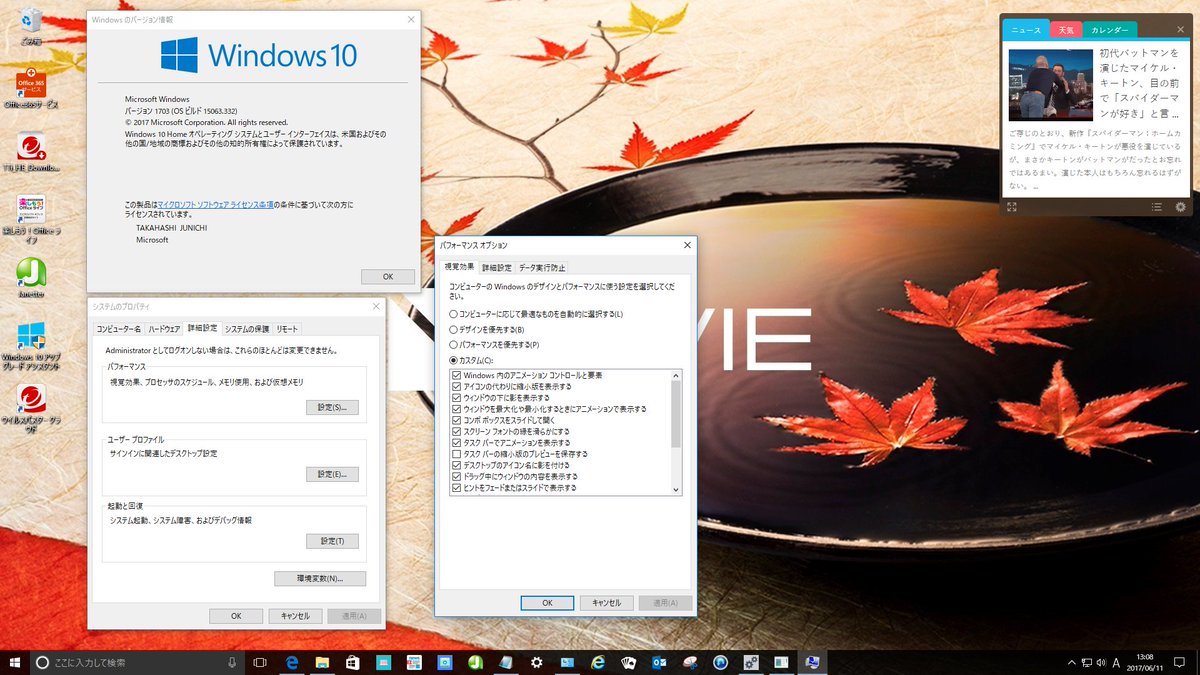Open Internet Explorer on the taskbar
The height and width of the screenshot is (675, 1200).
pos(598,662)
